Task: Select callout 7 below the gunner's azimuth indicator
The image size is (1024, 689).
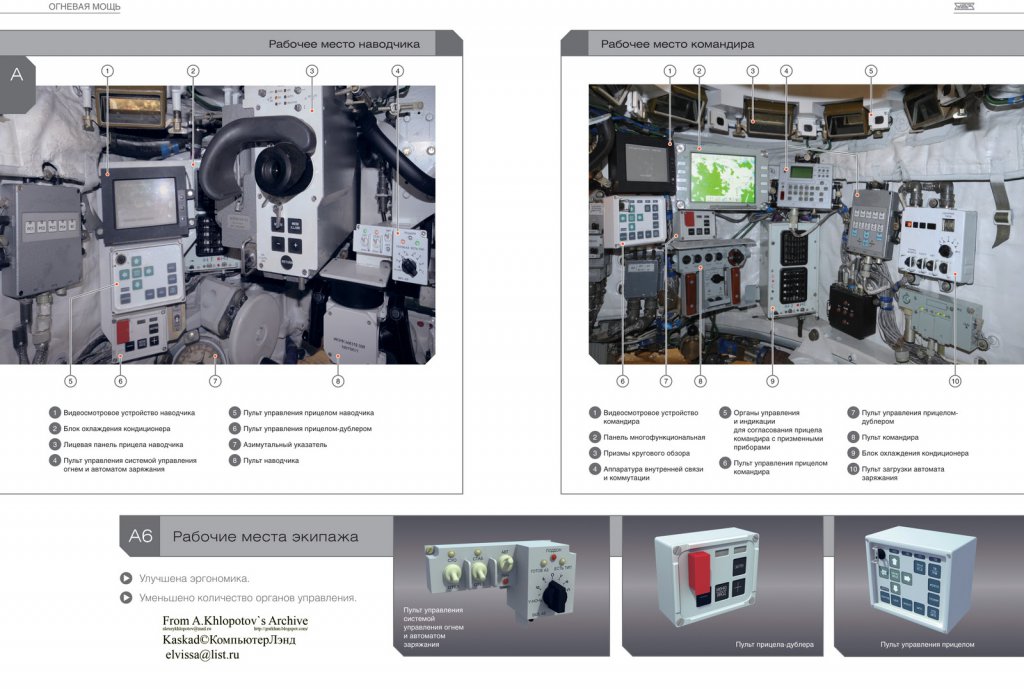Action: tap(214, 380)
